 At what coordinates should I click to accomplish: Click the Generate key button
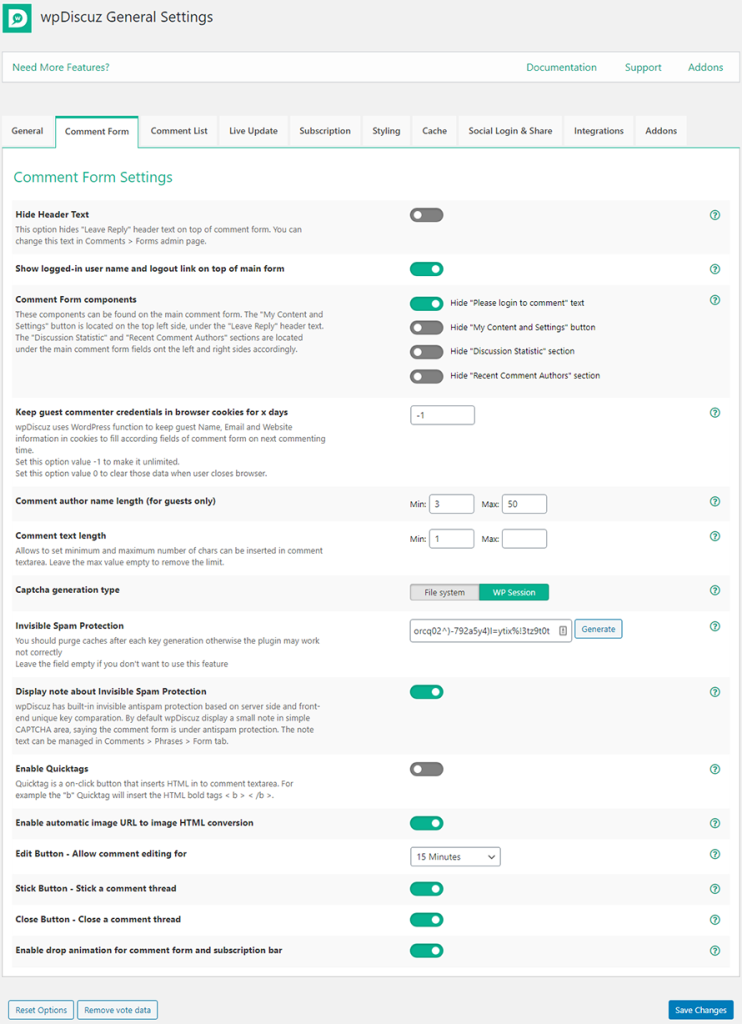point(598,629)
